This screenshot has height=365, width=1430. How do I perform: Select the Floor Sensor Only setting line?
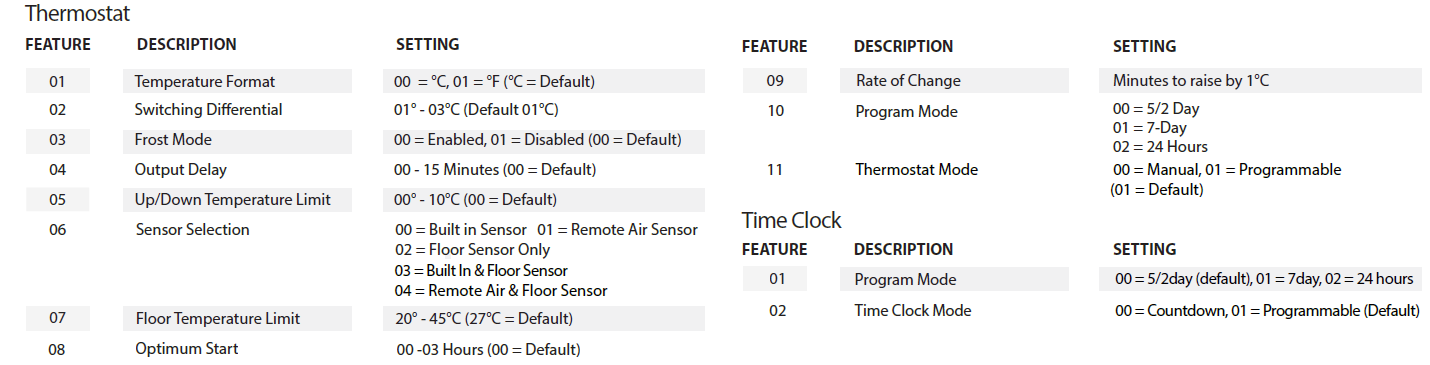pos(472,250)
